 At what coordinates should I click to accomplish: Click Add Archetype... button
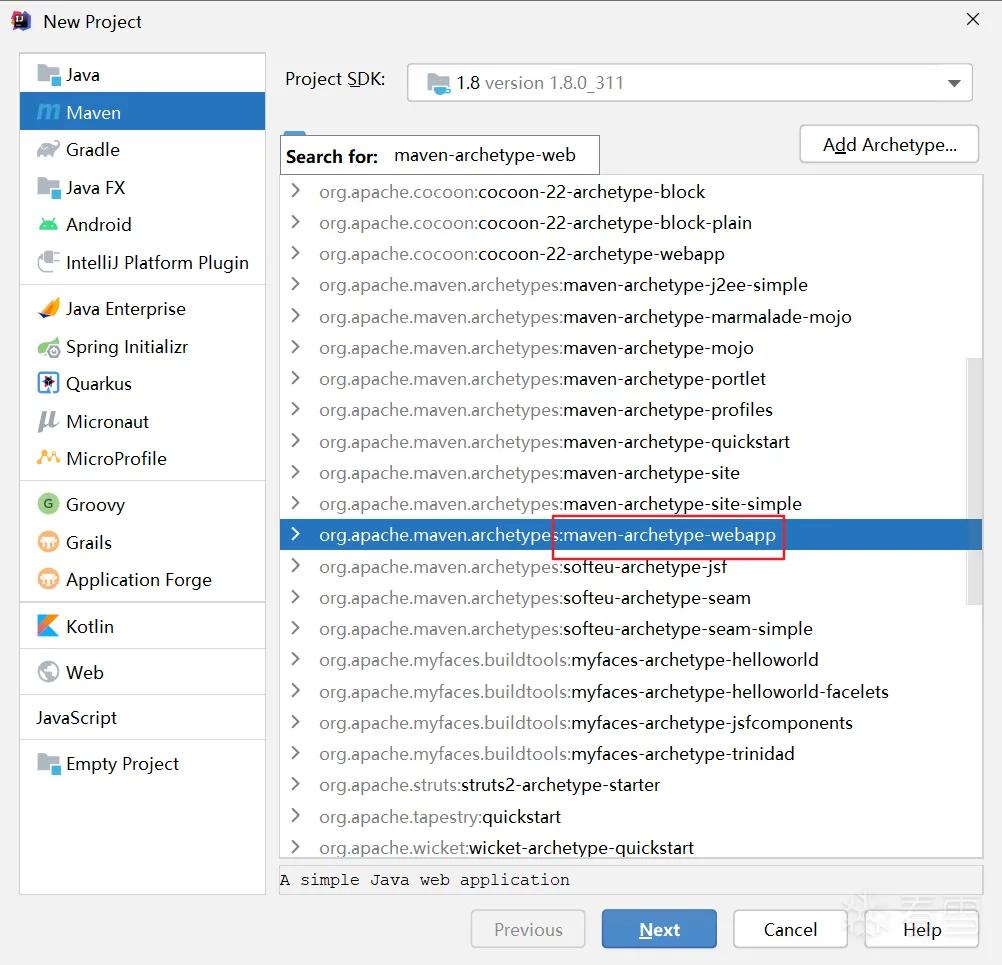click(x=890, y=145)
